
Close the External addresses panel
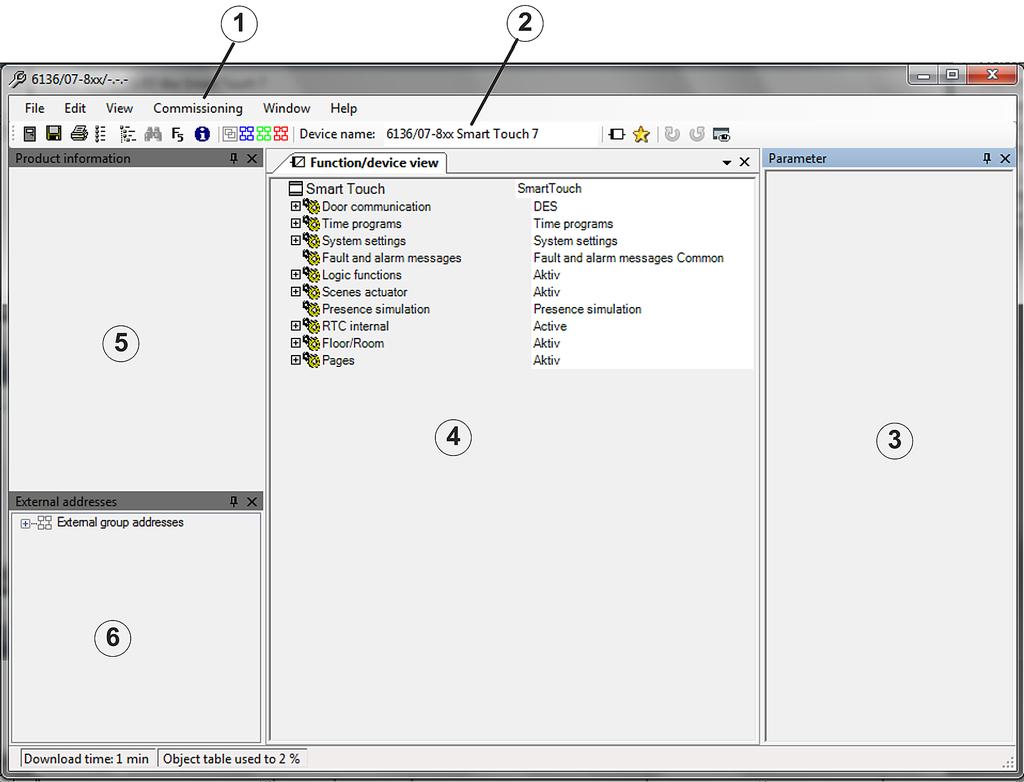click(252, 501)
